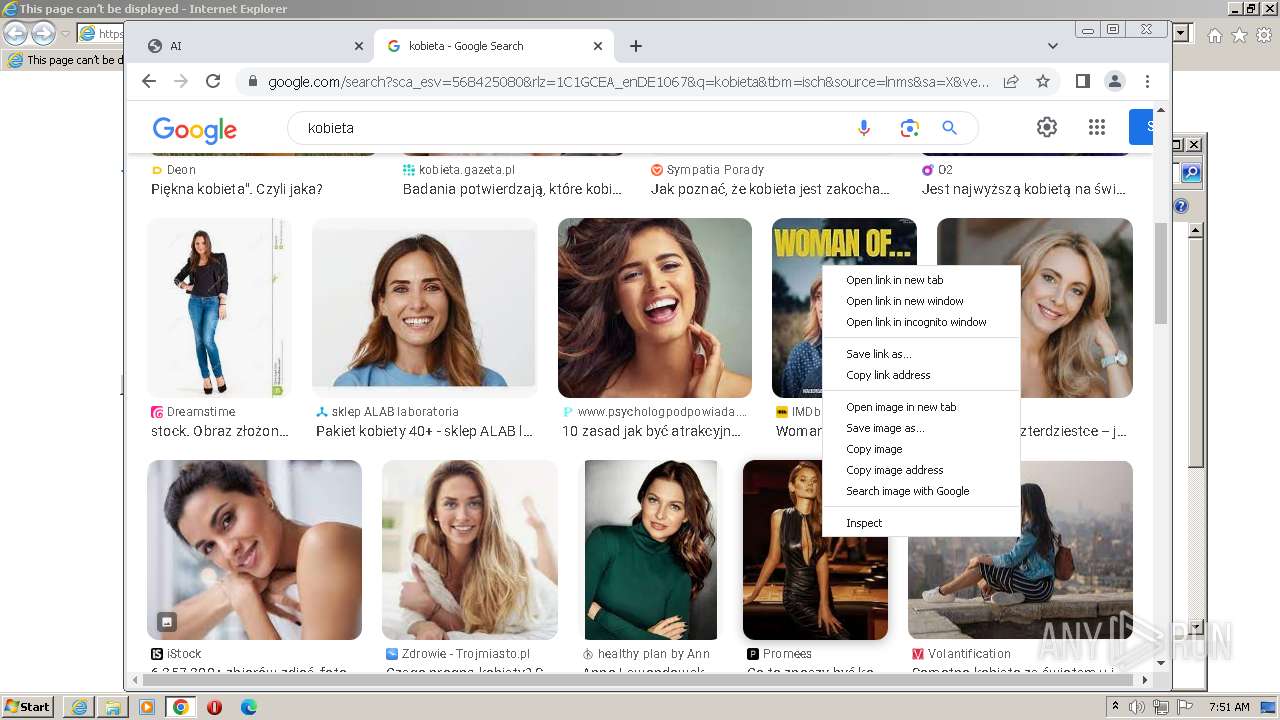Go back in Chrome navigation

tap(149, 81)
